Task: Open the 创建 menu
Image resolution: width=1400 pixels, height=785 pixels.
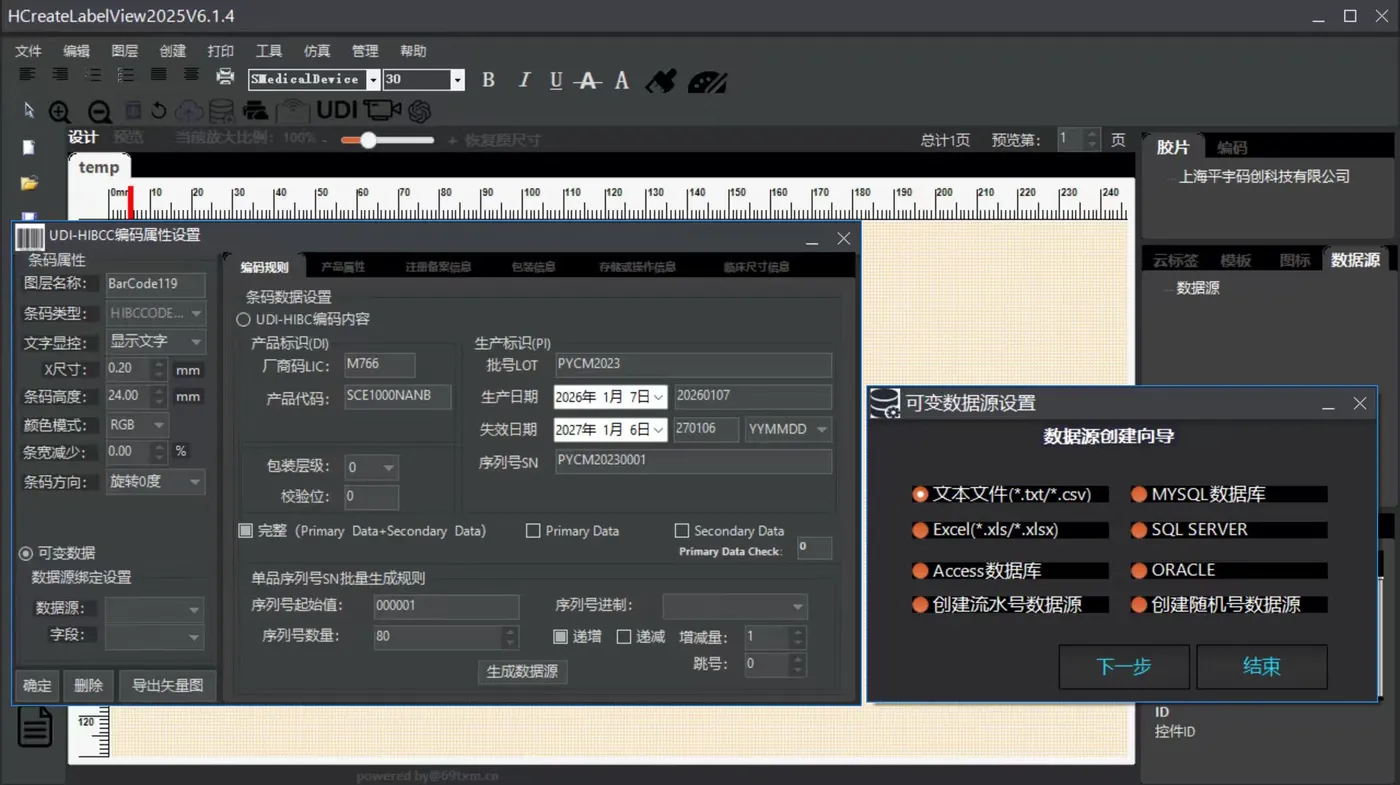Action: [x=173, y=51]
